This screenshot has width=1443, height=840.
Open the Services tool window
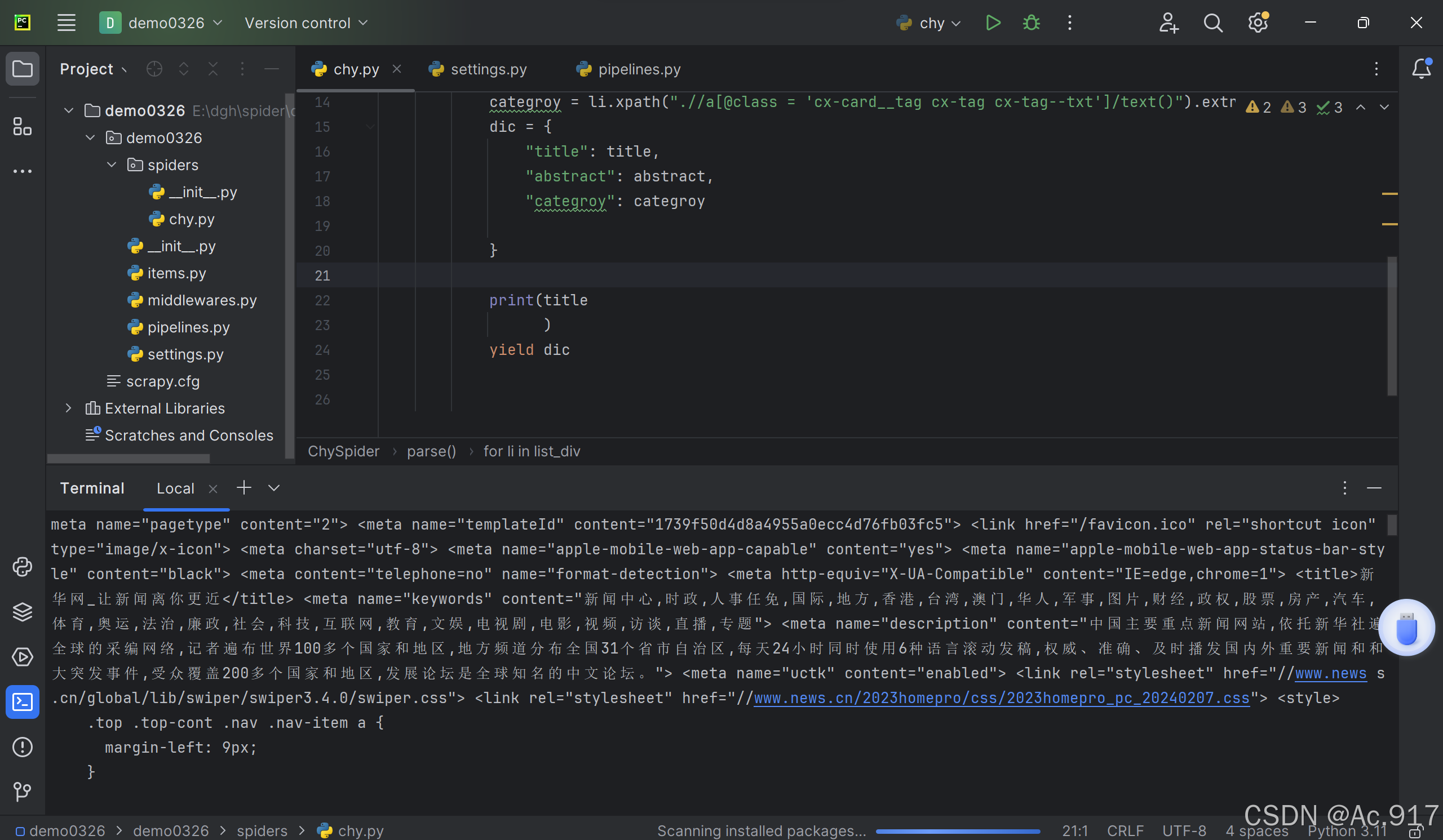23,657
